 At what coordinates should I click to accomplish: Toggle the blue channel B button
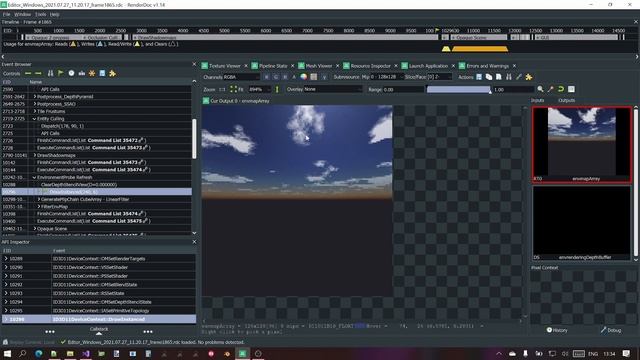click(285, 77)
